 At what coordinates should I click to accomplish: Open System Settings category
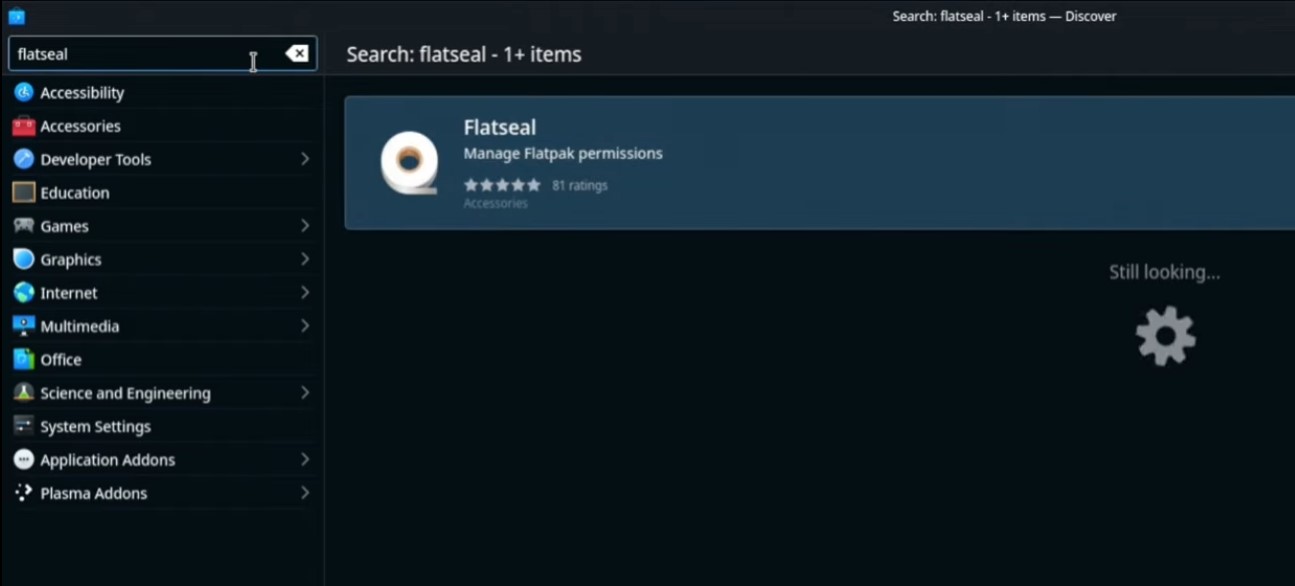click(x=95, y=427)
